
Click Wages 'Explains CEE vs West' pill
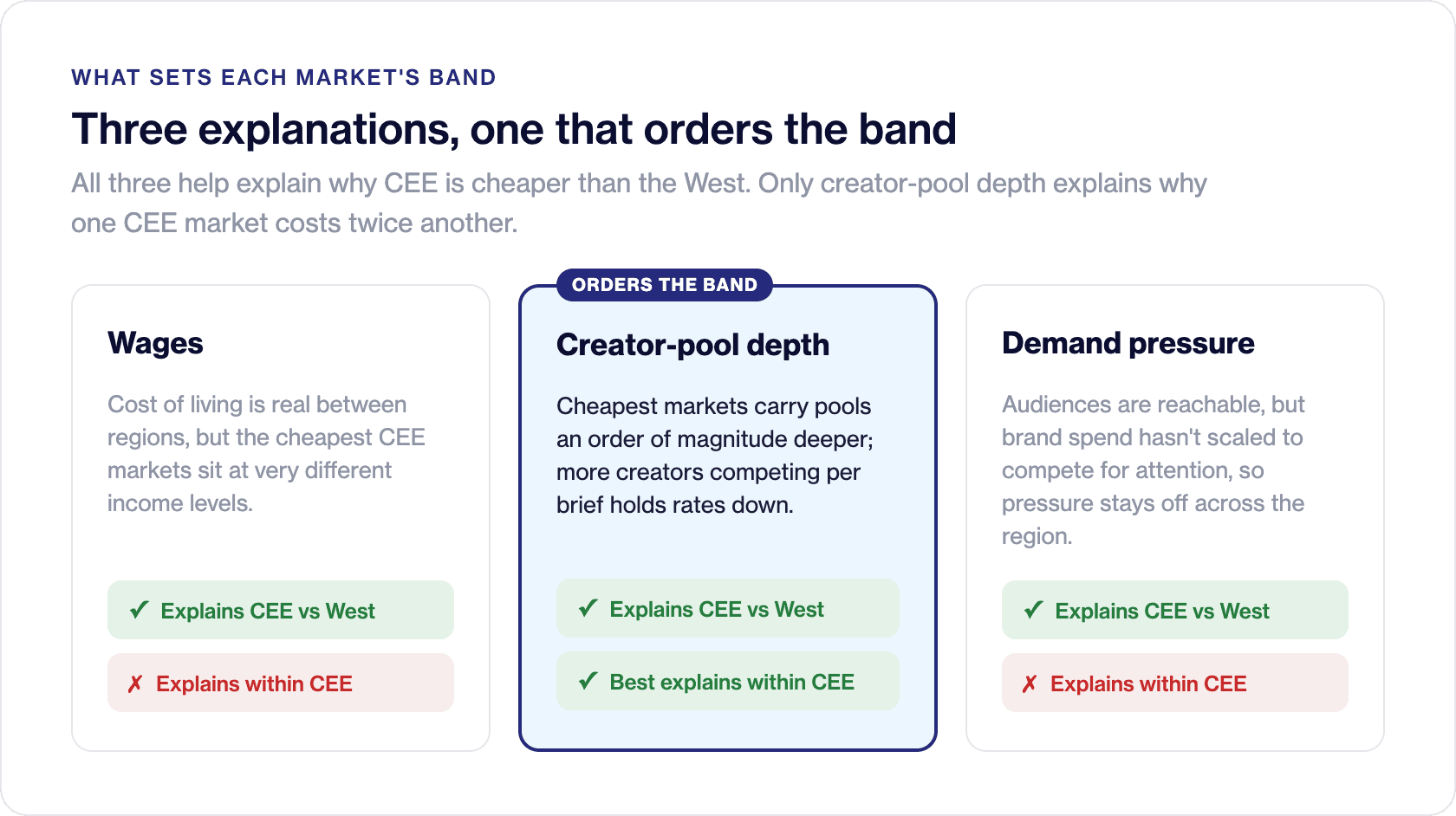pyautogui.click(x=281, y=610)
